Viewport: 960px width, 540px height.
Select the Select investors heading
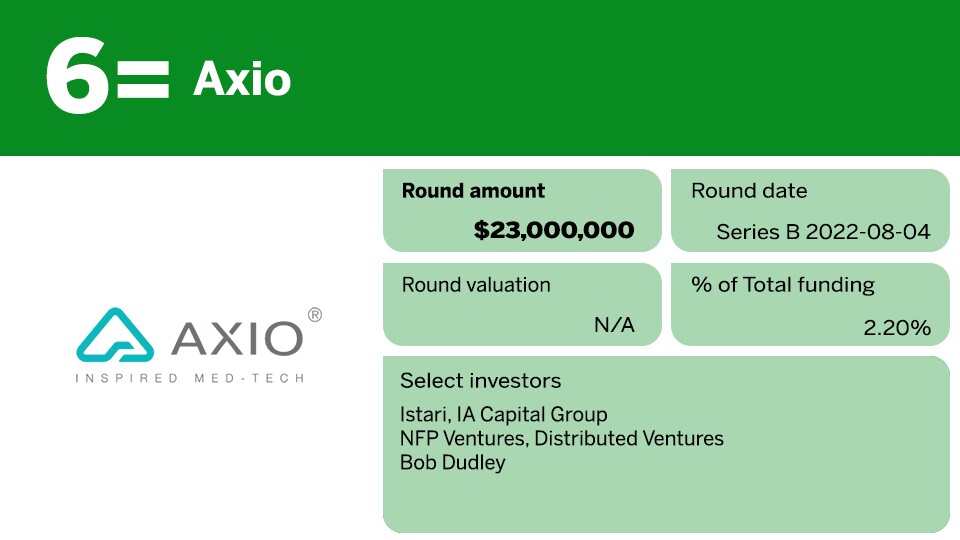480,381
